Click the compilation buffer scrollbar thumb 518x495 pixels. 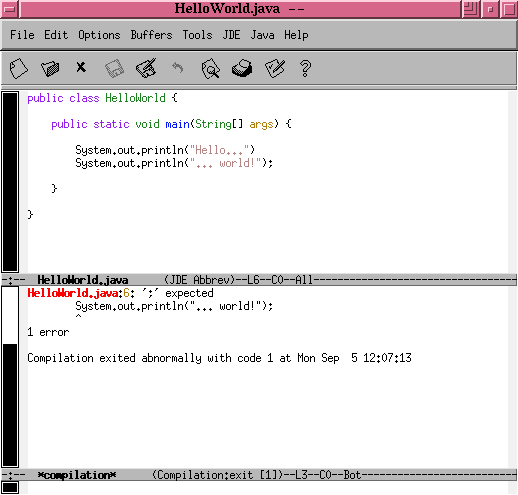pos(10,405)
